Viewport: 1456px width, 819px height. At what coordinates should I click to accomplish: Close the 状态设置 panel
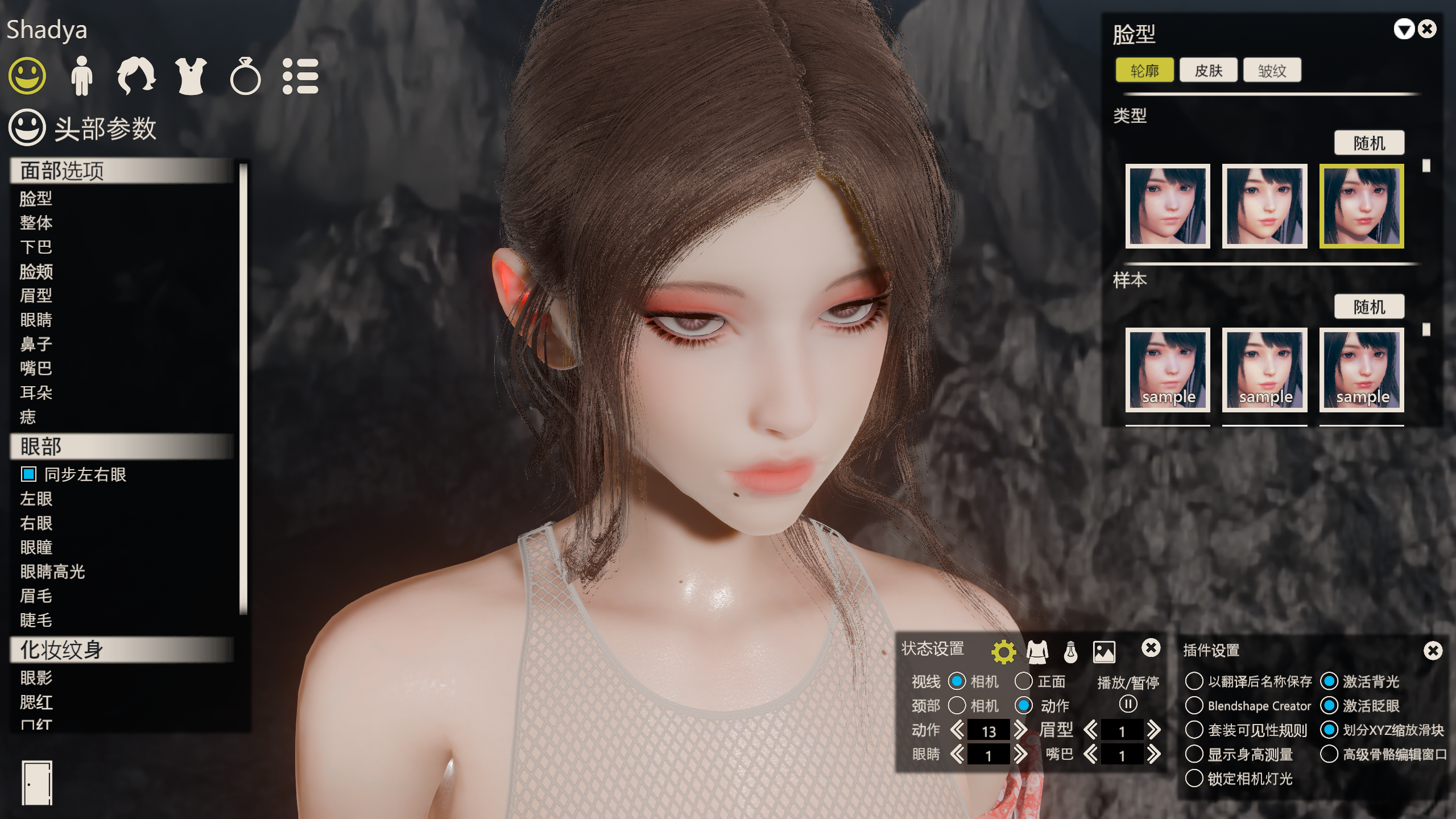(x=1151, y=648)
